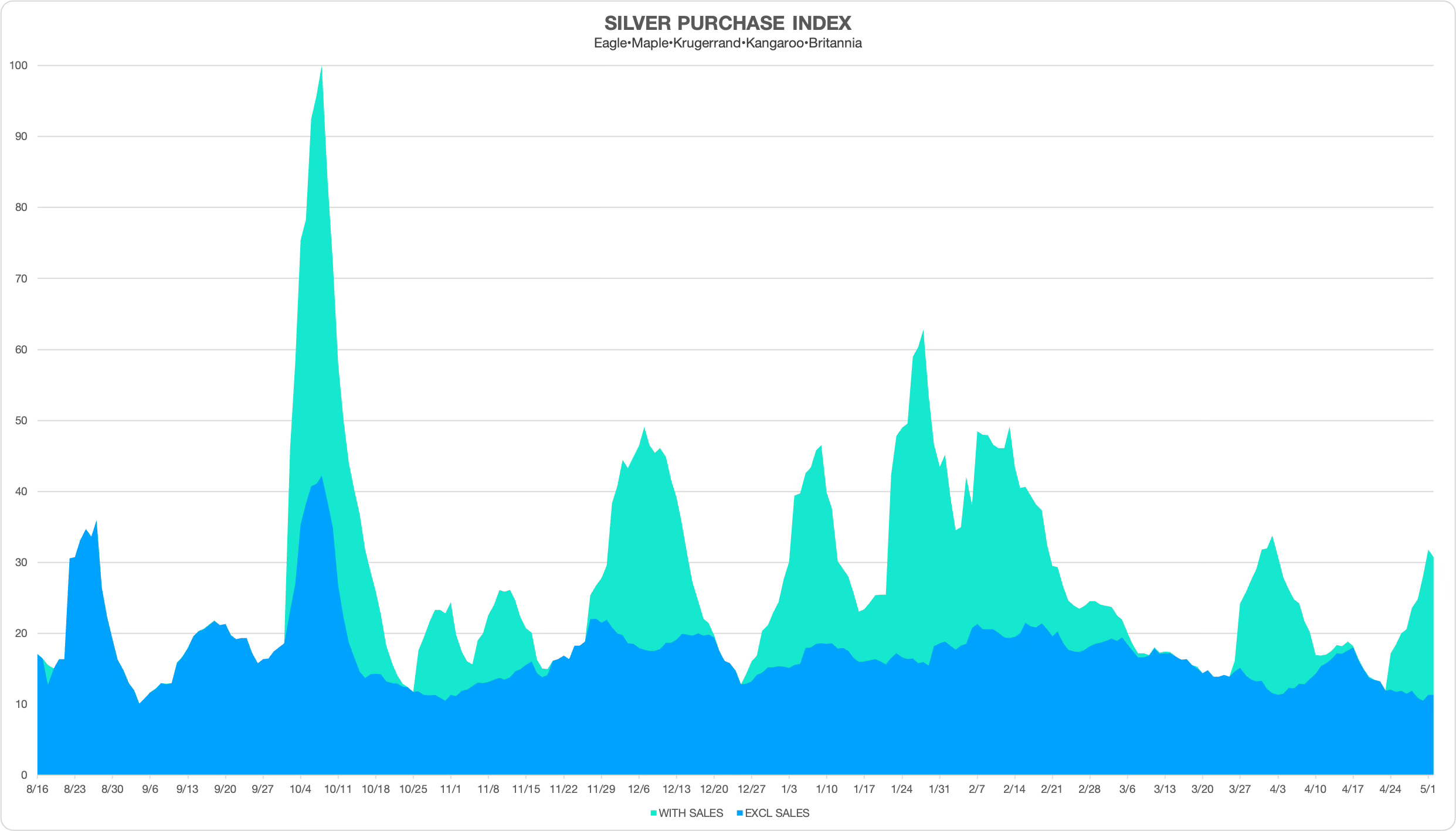This screenshot has width=1456, height=831.
Task: Click the late January peak near 62
Action: pyautogui.click(x=923, y=334)
